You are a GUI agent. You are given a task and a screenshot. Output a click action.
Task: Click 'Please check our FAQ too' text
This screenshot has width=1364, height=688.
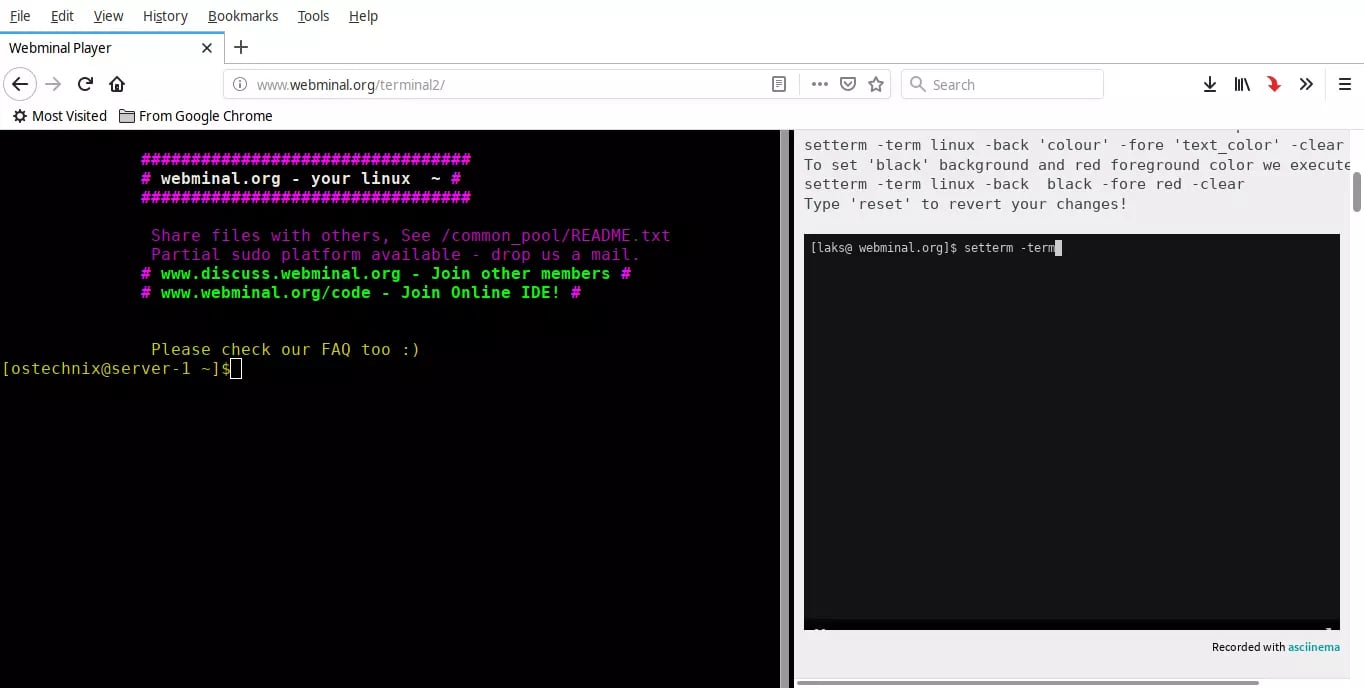[285, 350]
